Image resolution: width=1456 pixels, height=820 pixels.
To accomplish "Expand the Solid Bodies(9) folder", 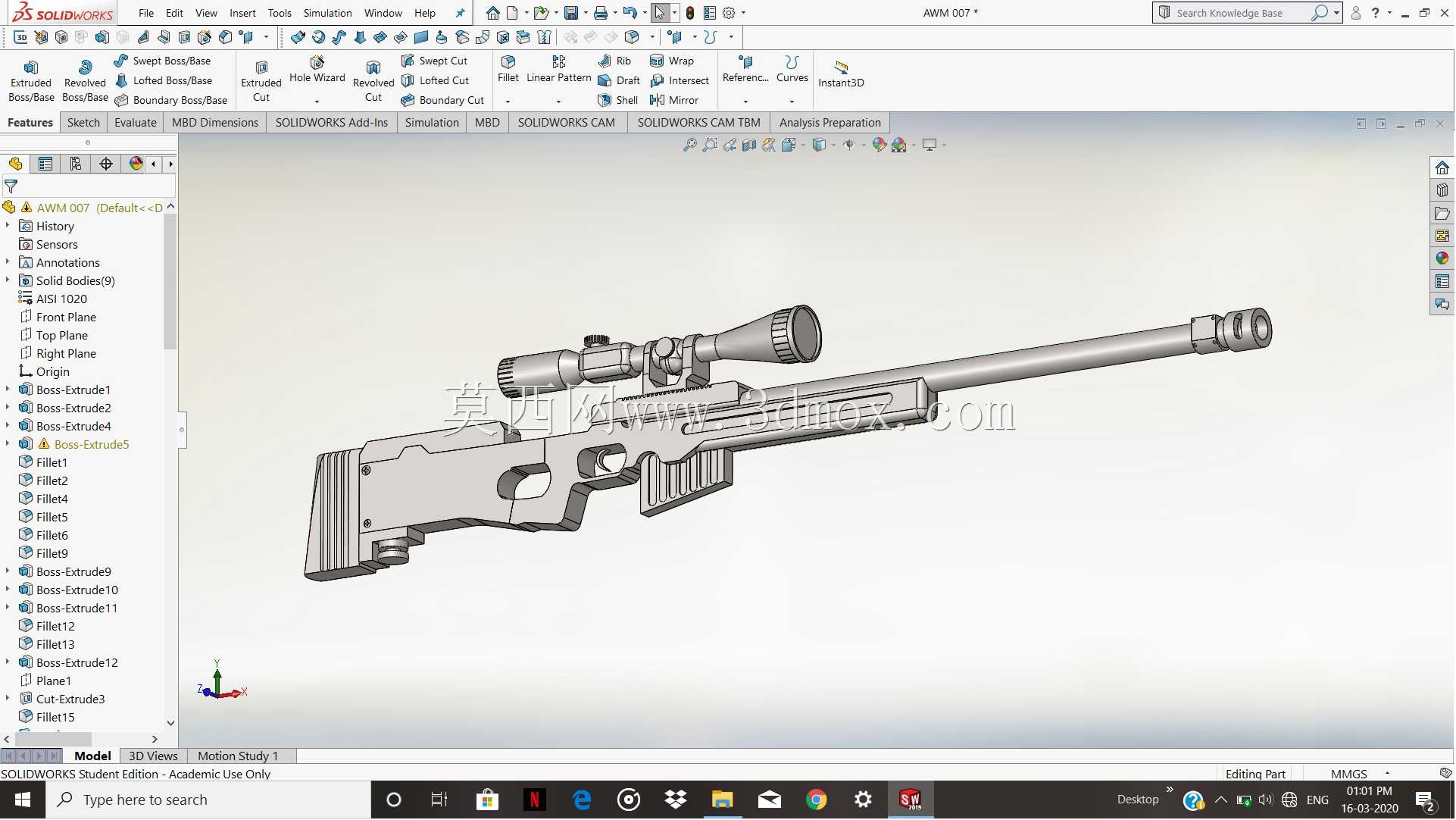I will point(8,280).
